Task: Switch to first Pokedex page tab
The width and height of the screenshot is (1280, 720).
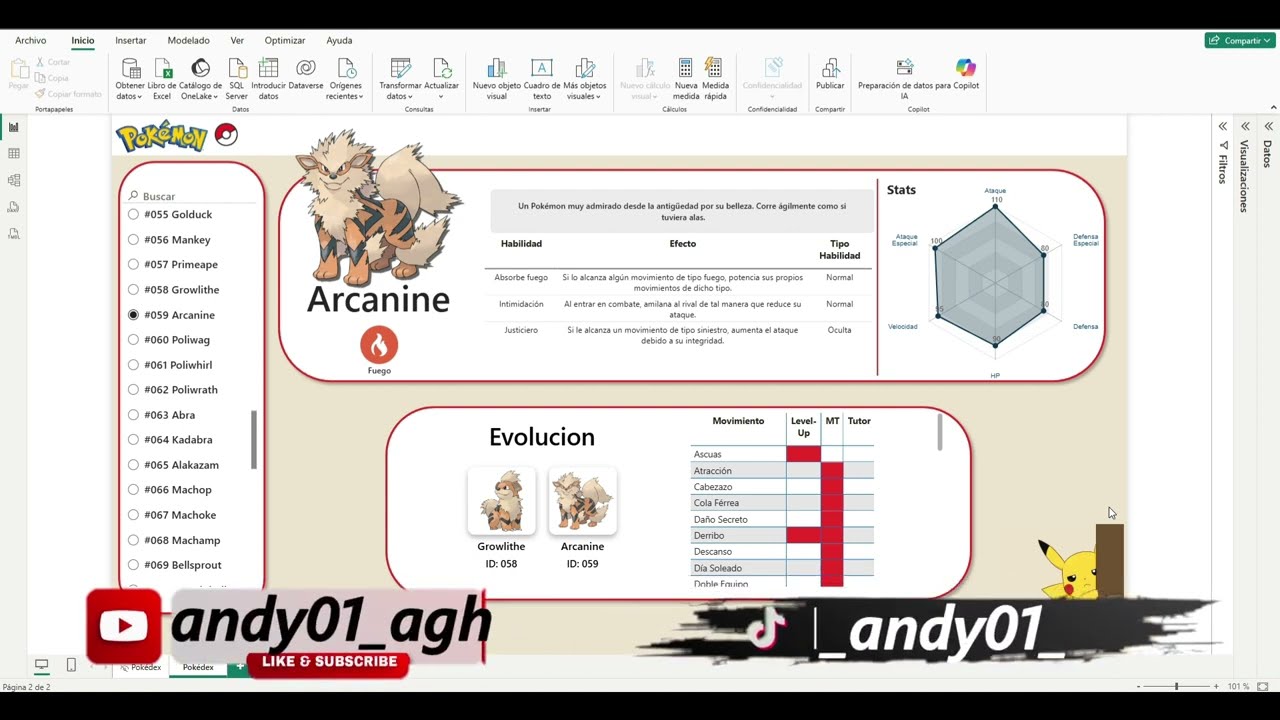Action: pos(140,667)
